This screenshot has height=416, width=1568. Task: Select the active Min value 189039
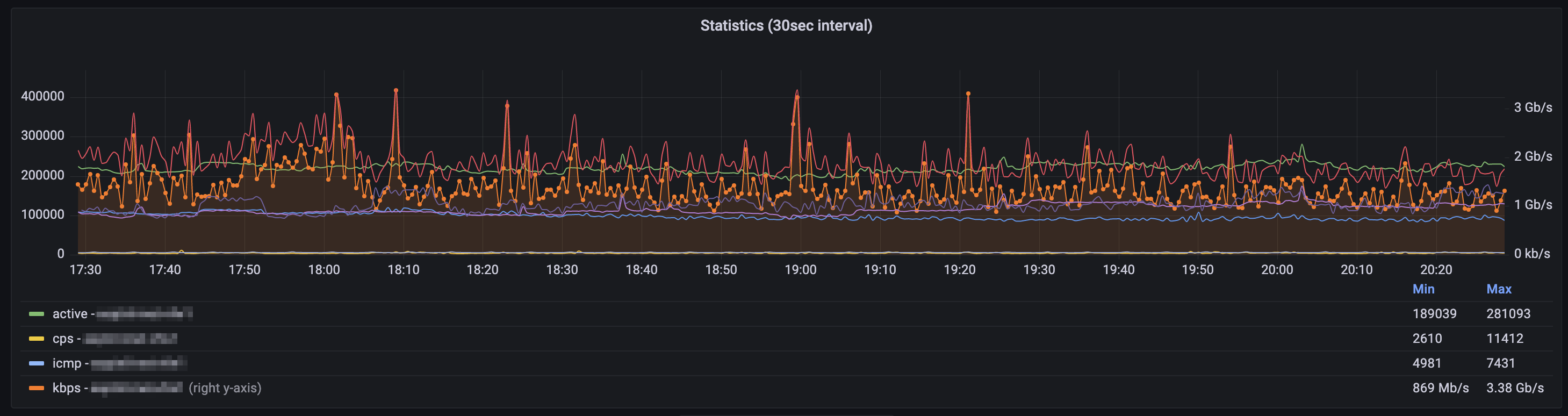[1434, 314]
